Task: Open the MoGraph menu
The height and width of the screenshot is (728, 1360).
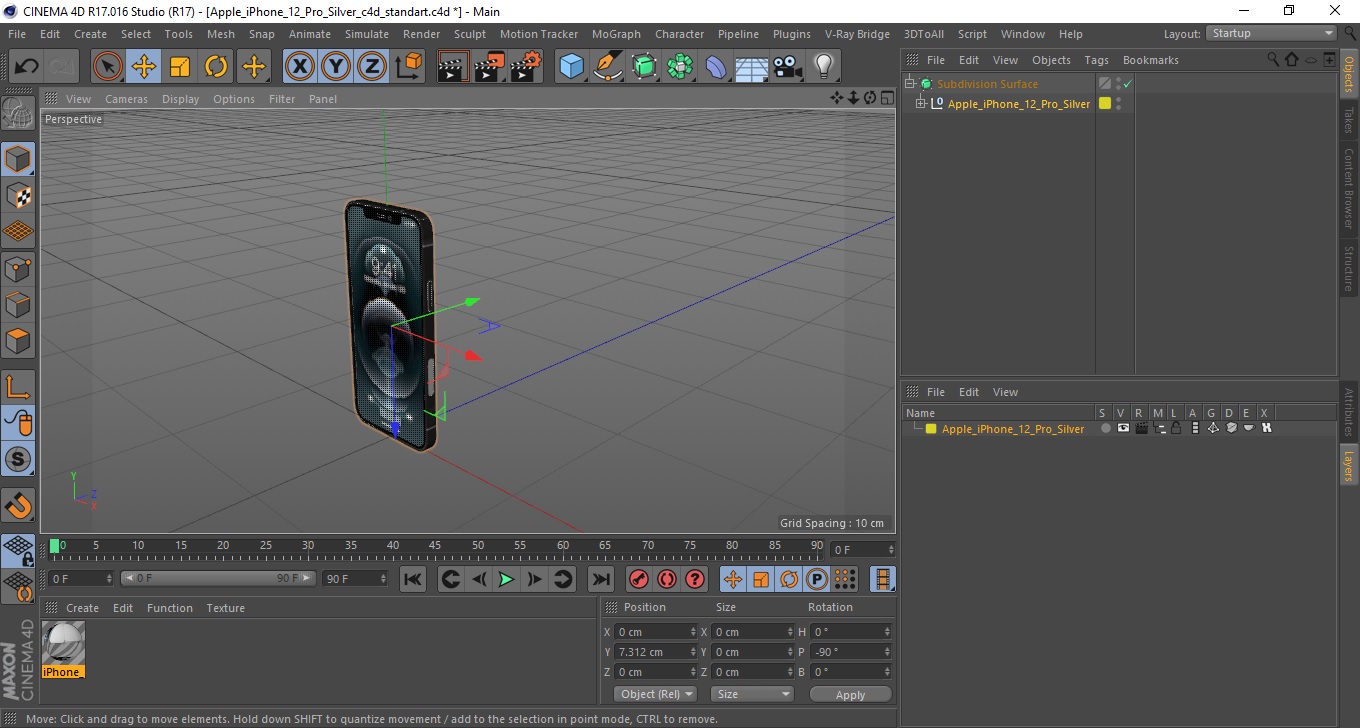Action: click(x=616, y=34)
